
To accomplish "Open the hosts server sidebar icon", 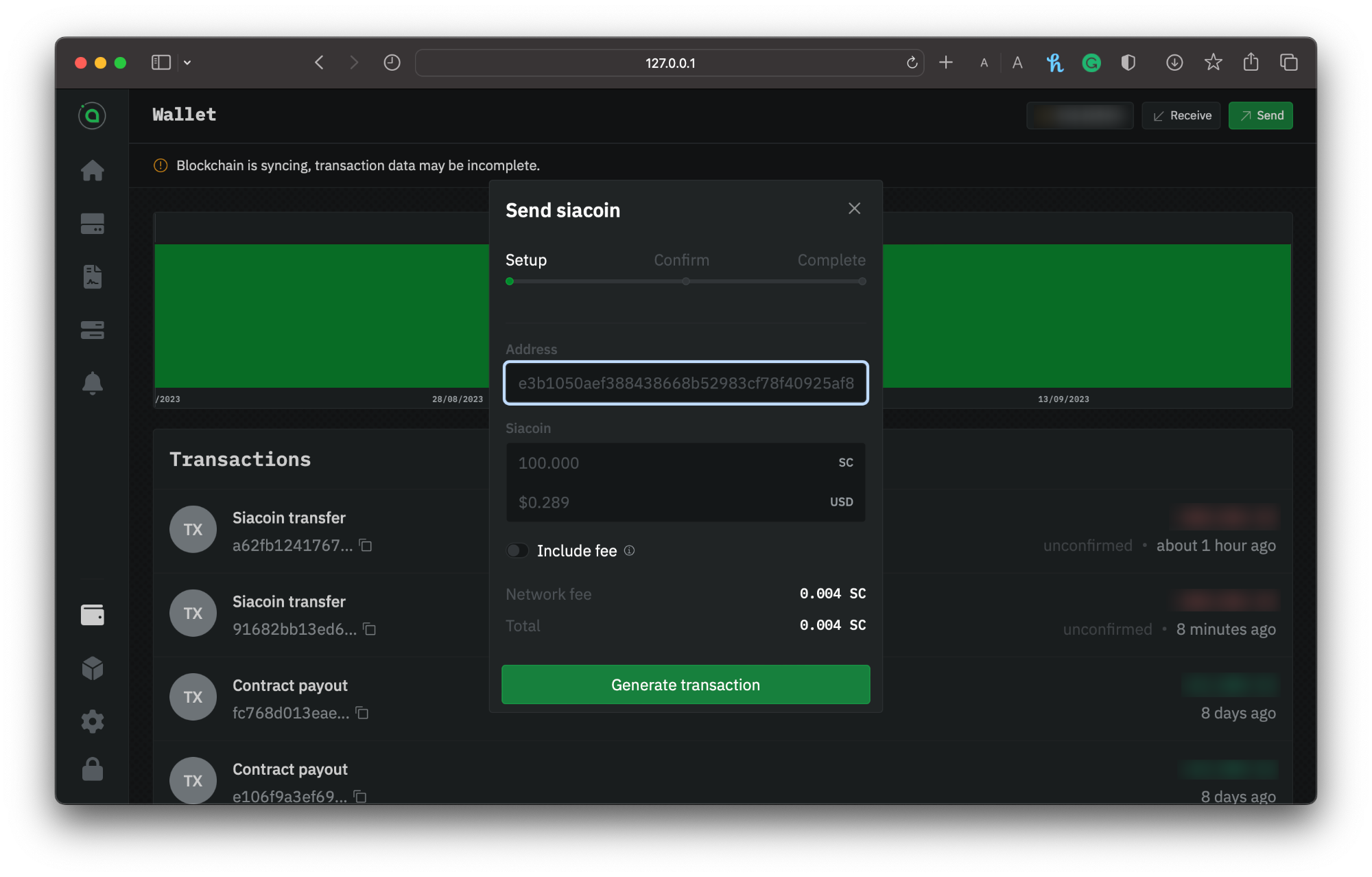I will [x=92, y=330].
